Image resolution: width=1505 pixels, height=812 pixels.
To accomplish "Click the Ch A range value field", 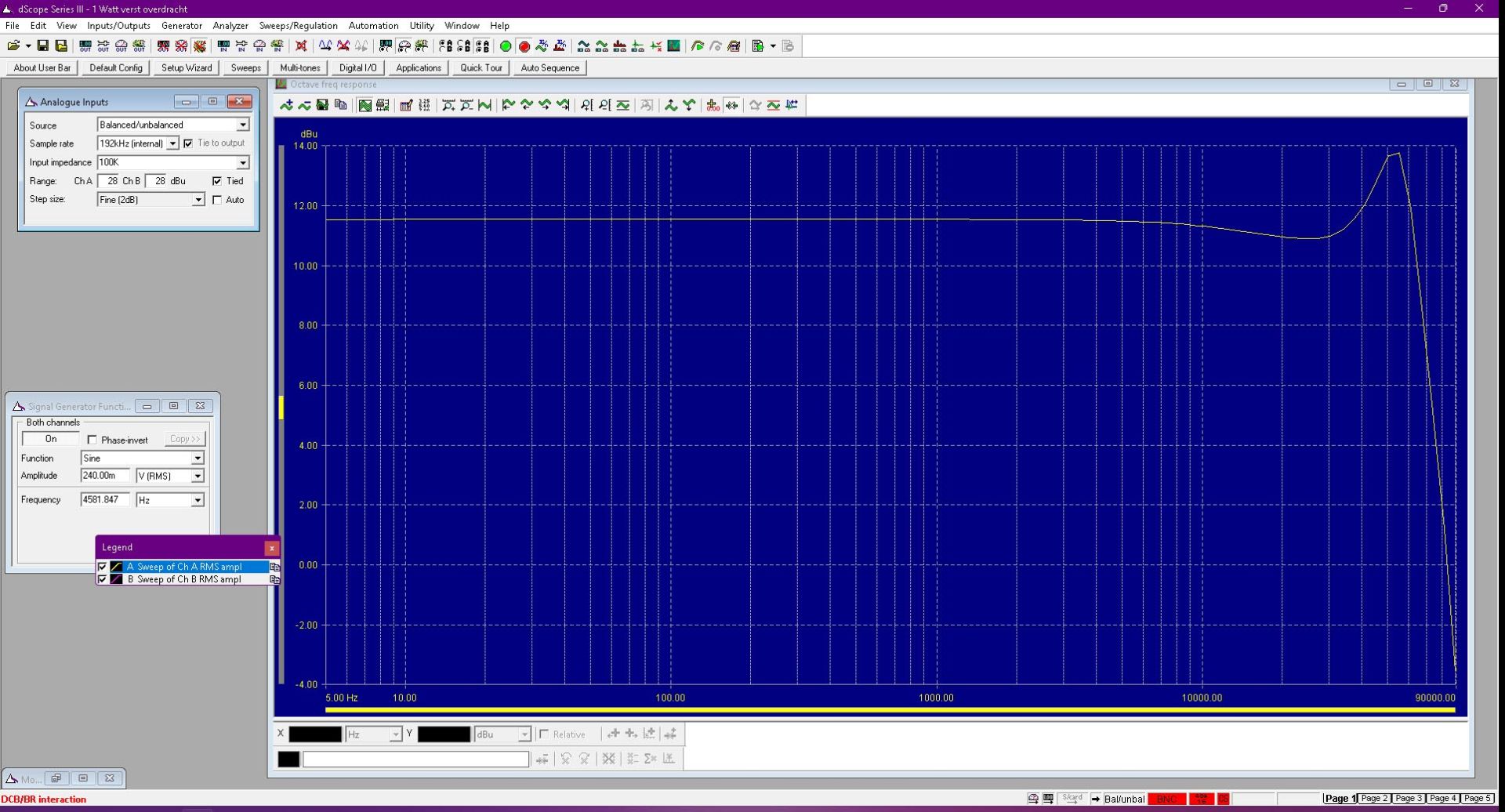I will tap(108, 181).
